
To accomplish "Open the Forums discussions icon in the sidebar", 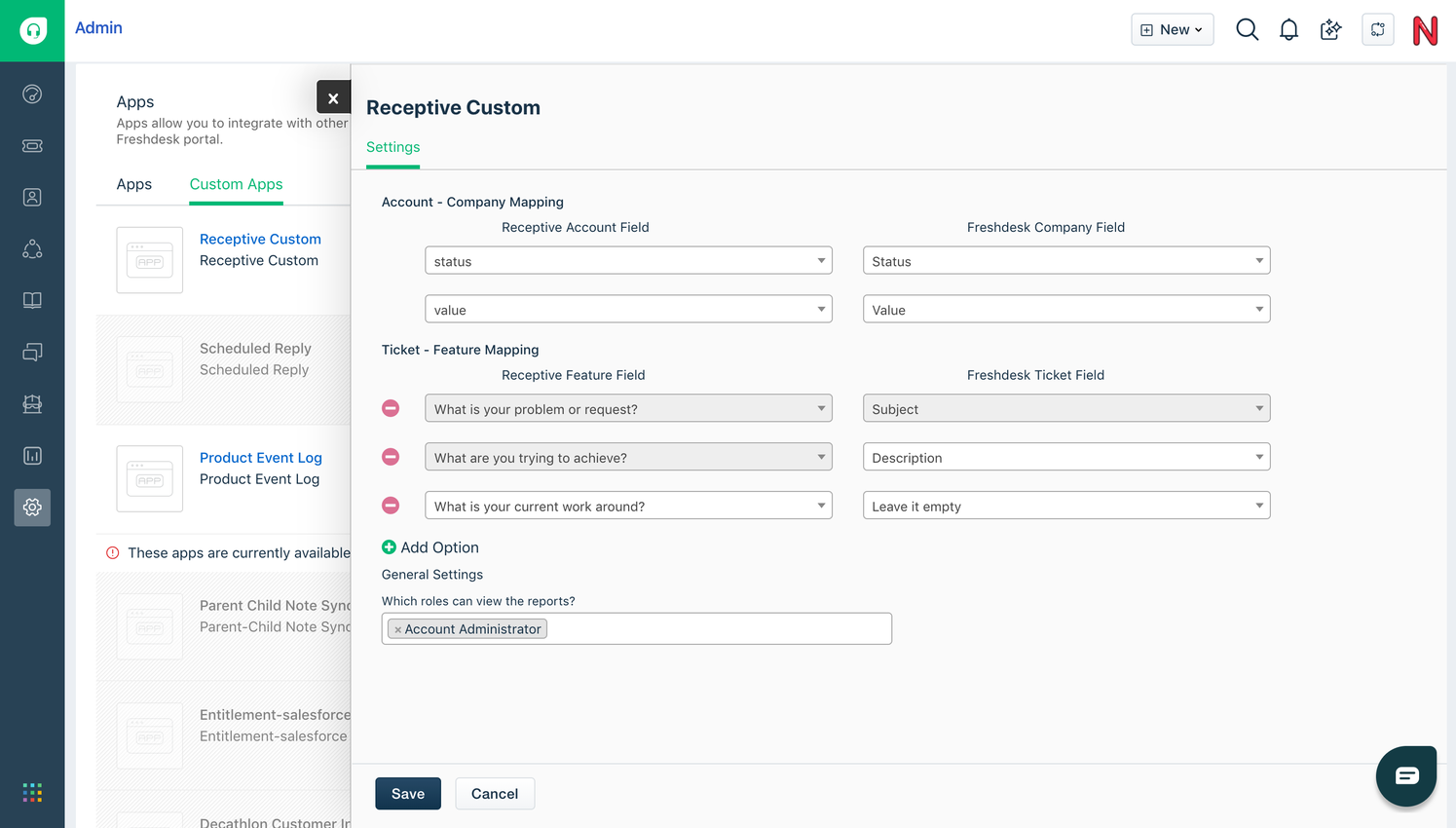I will click(x=32, y=352).
